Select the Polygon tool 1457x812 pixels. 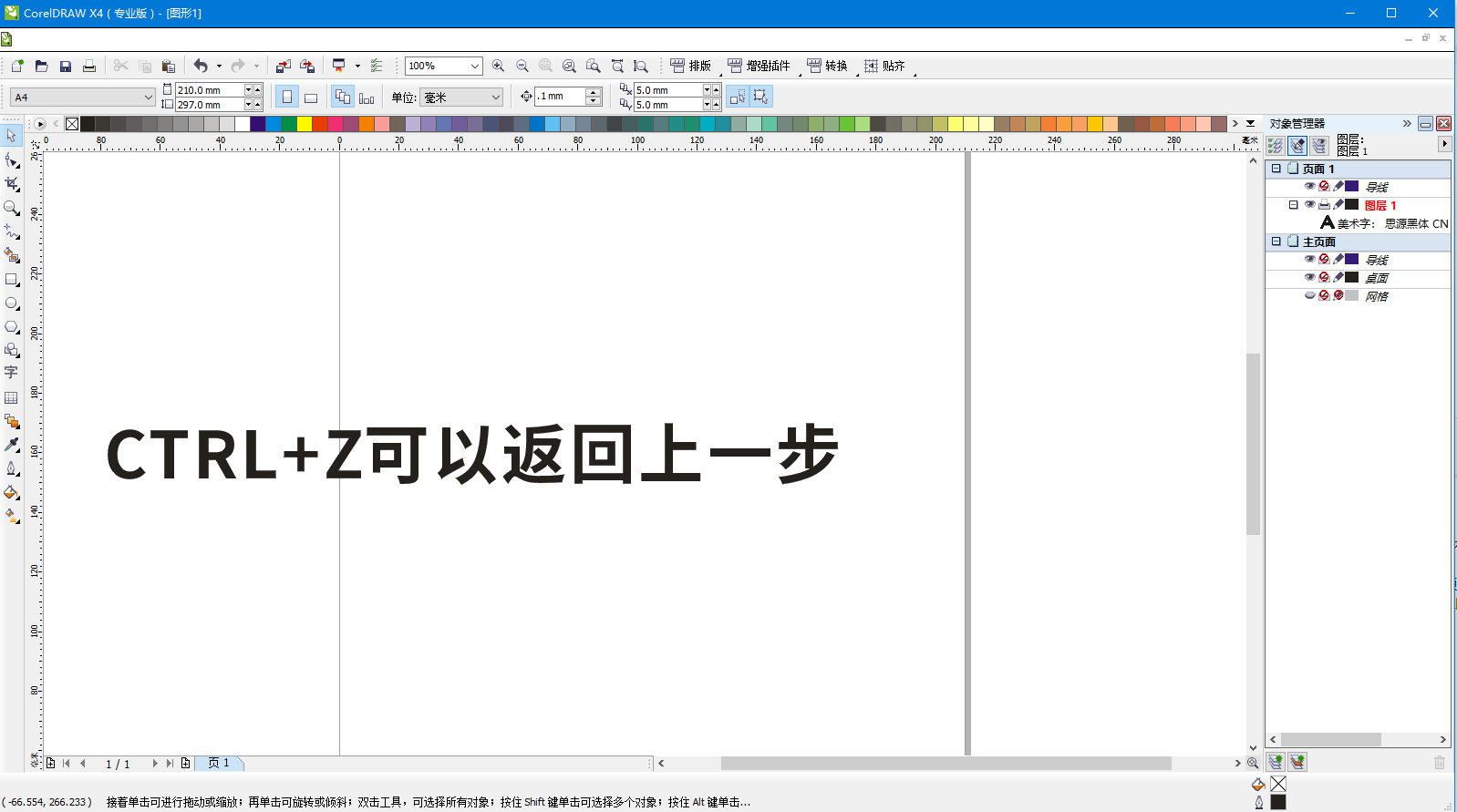(x=11, y=327)
